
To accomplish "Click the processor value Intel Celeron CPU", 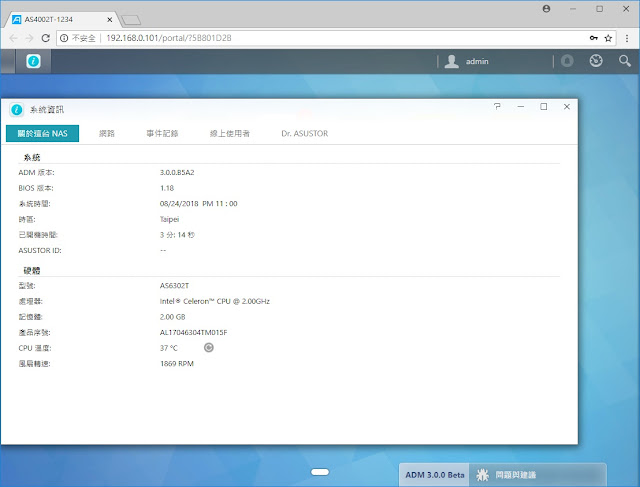I will tap(215, 301).
